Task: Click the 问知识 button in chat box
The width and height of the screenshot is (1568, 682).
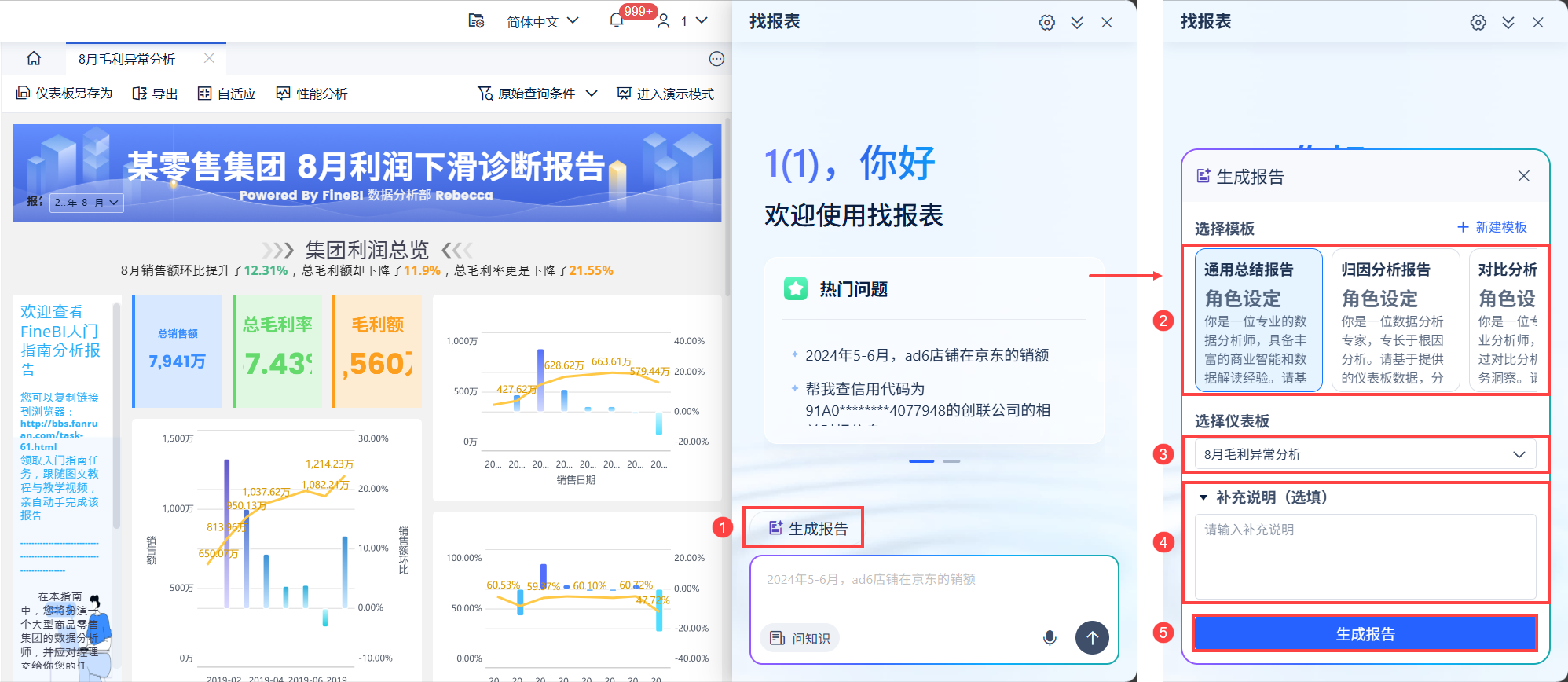Action: tap(800, 638)
